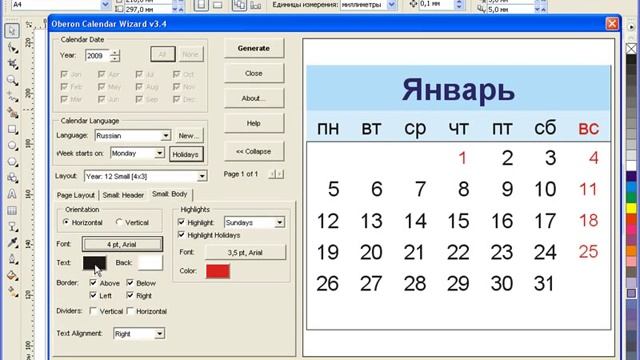Select the Interactive effects goblet tool
640x360 pixels.
(12, 227)
